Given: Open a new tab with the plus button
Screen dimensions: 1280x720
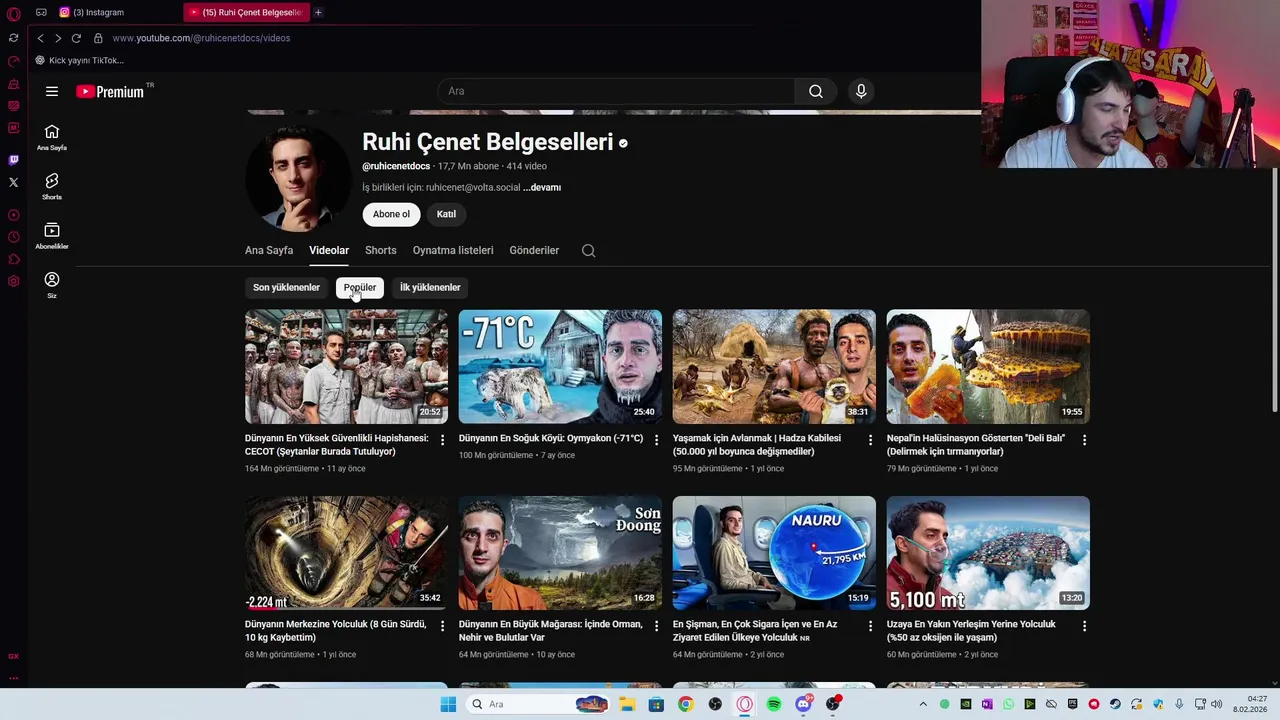Looking at the screenshot, I should coord(318,12).
